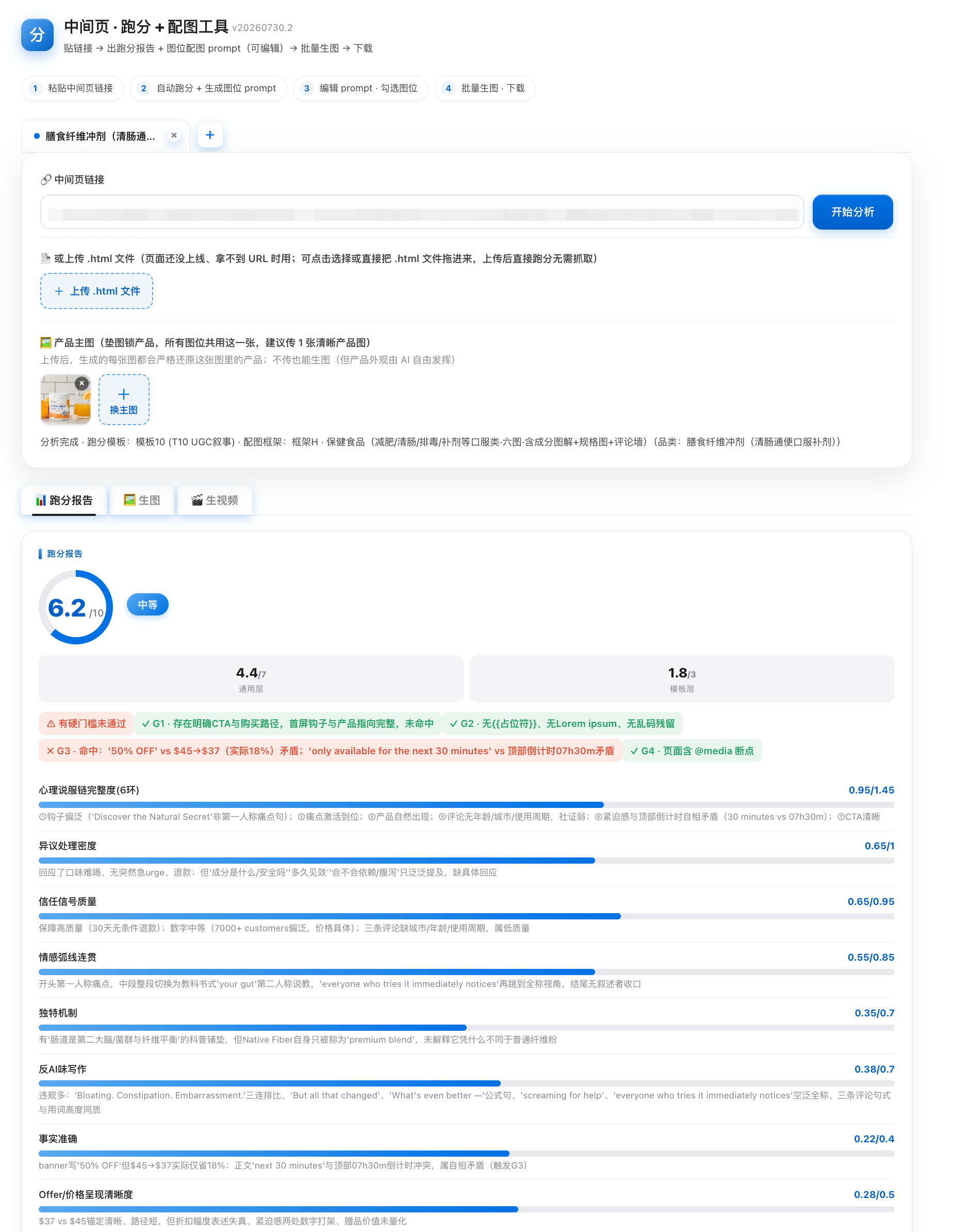Screen dimensions: 953x1232
Task: Click the version label v20260730.2
Action: pos(262,28)
